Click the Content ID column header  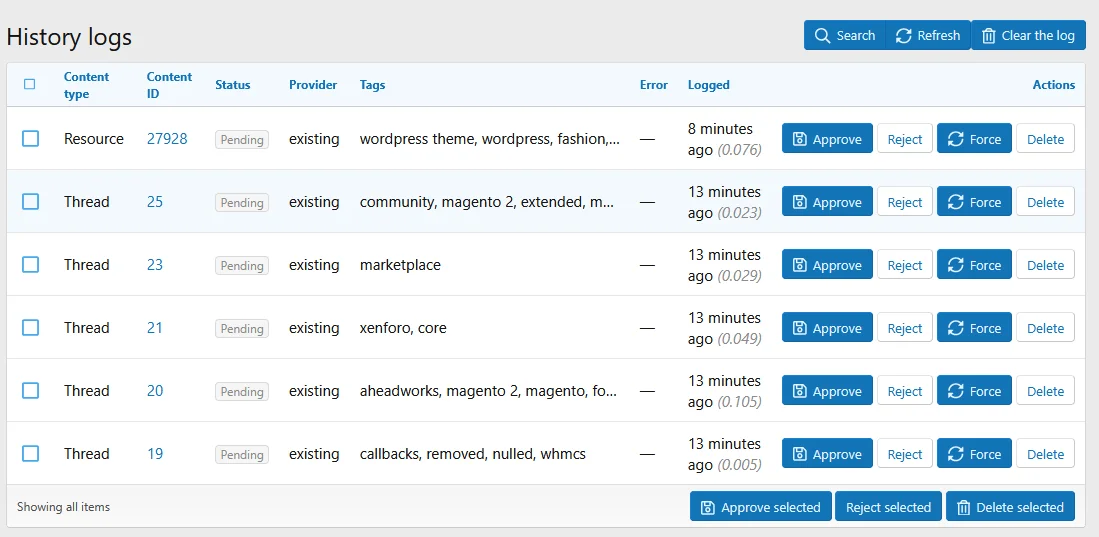pos(169,85)
